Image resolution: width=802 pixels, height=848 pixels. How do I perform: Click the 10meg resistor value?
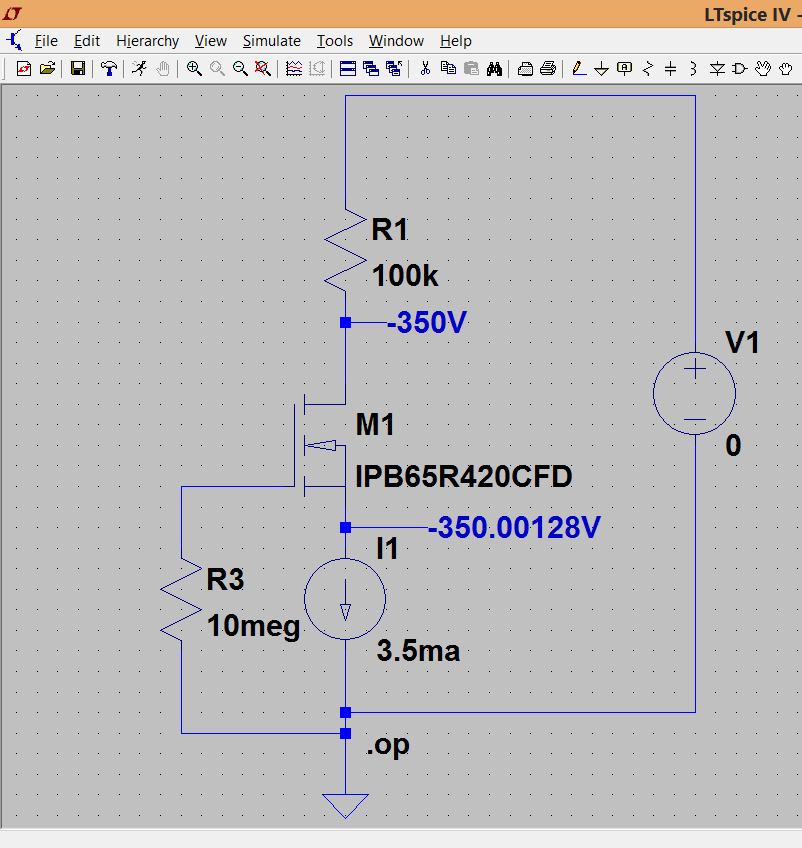(x=254, y=626)
